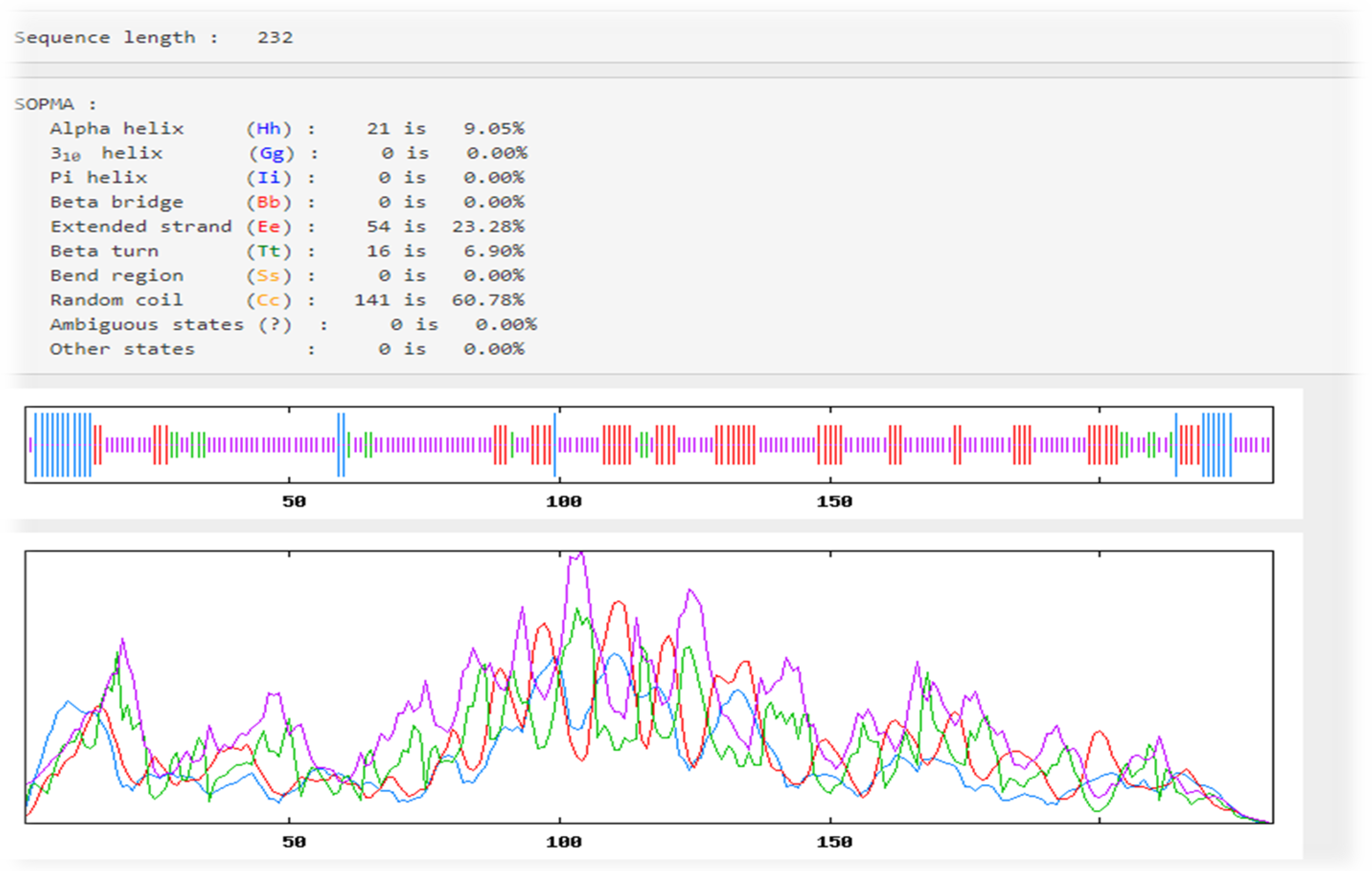Click the Other states row label
The image size is (1372, 871).
click(x=122, y=349)
